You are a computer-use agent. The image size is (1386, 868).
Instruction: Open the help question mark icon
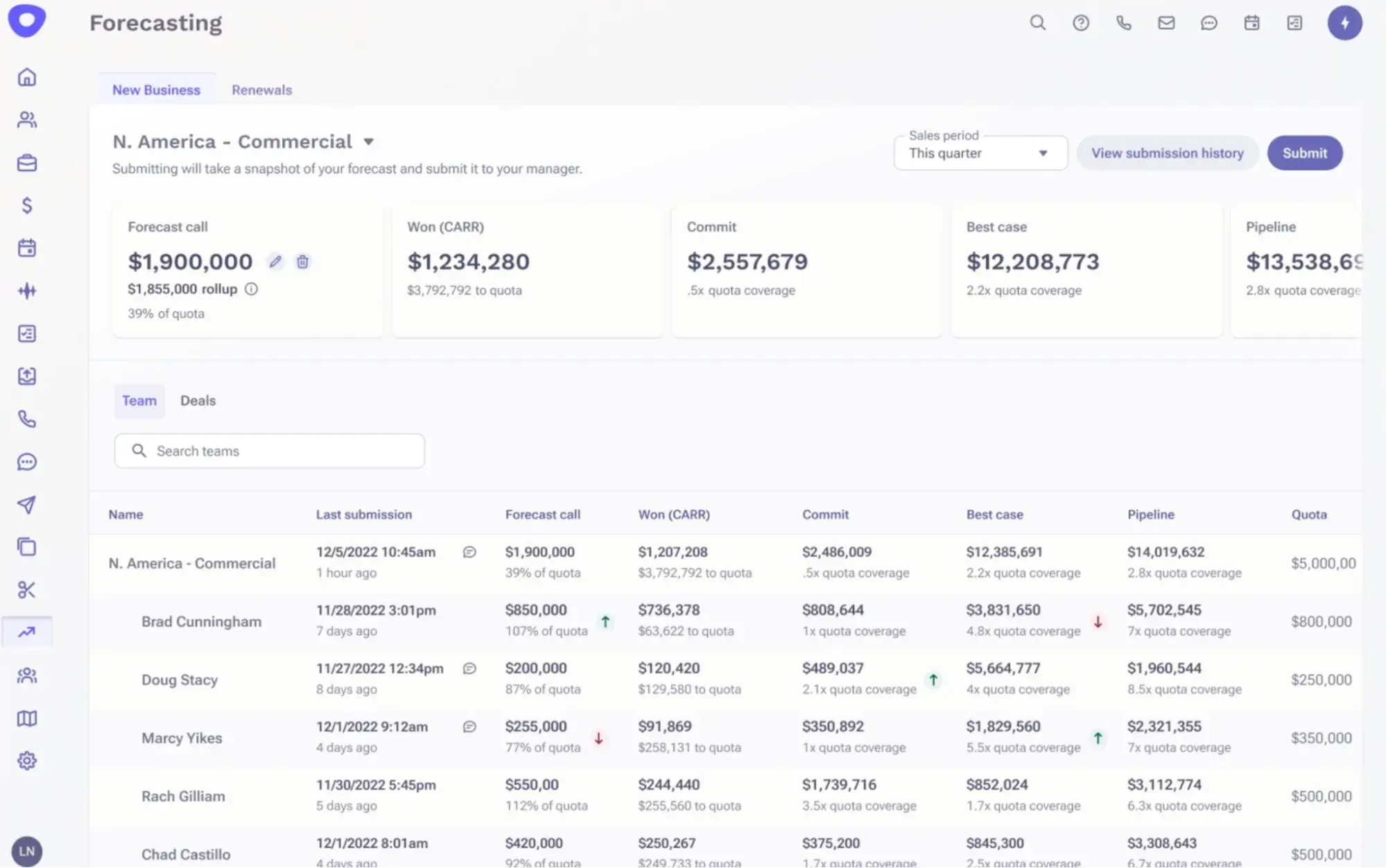(1080, 23)
